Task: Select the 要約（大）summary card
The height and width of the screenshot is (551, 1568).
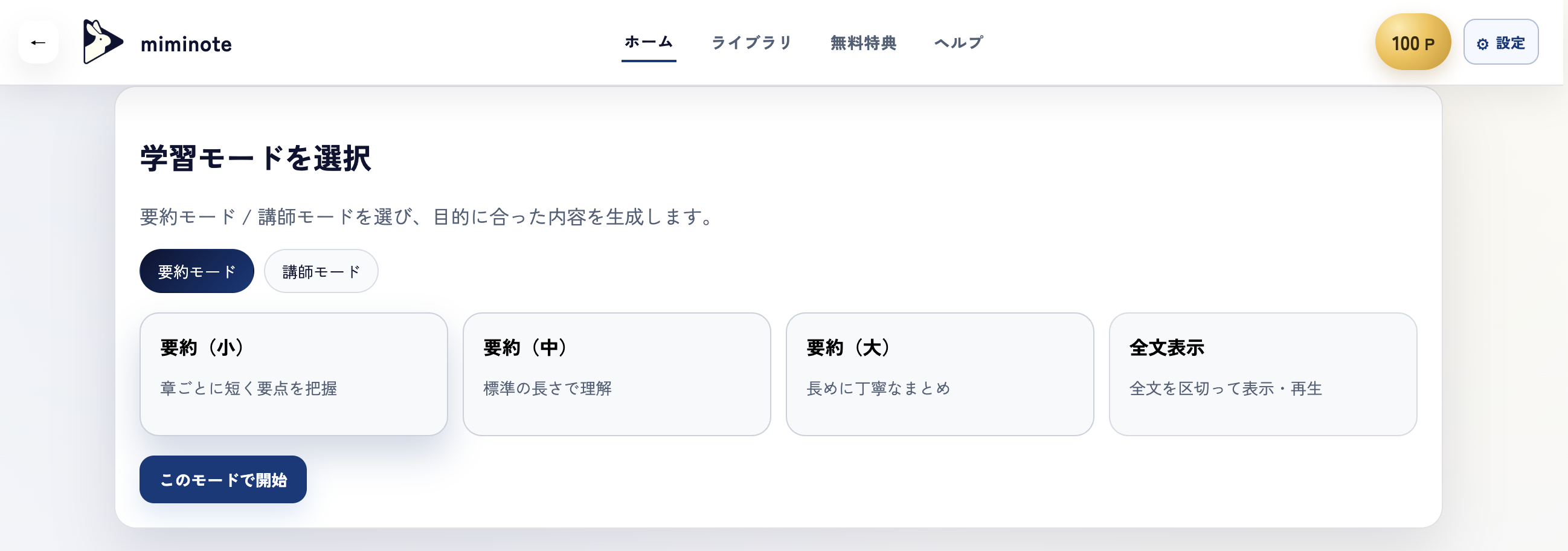Action: pyautogui.click(x=940, y=373)
